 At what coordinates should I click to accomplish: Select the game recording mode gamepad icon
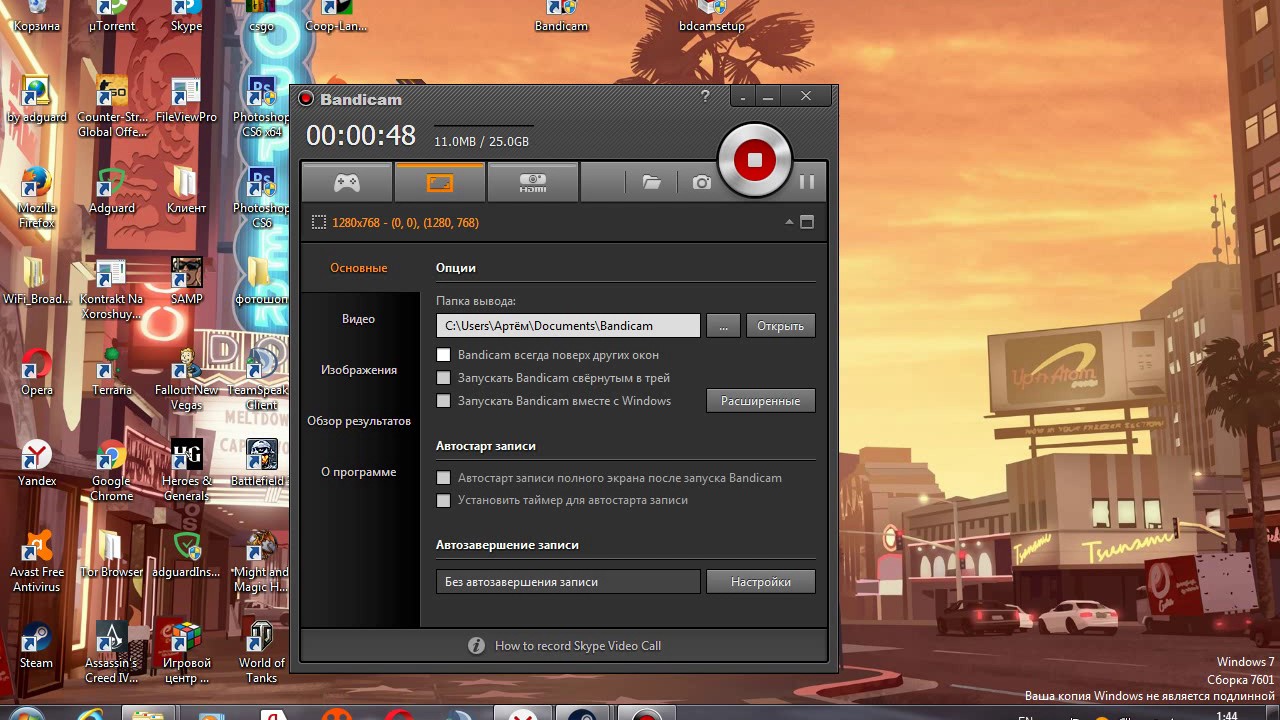pos(346,183)
